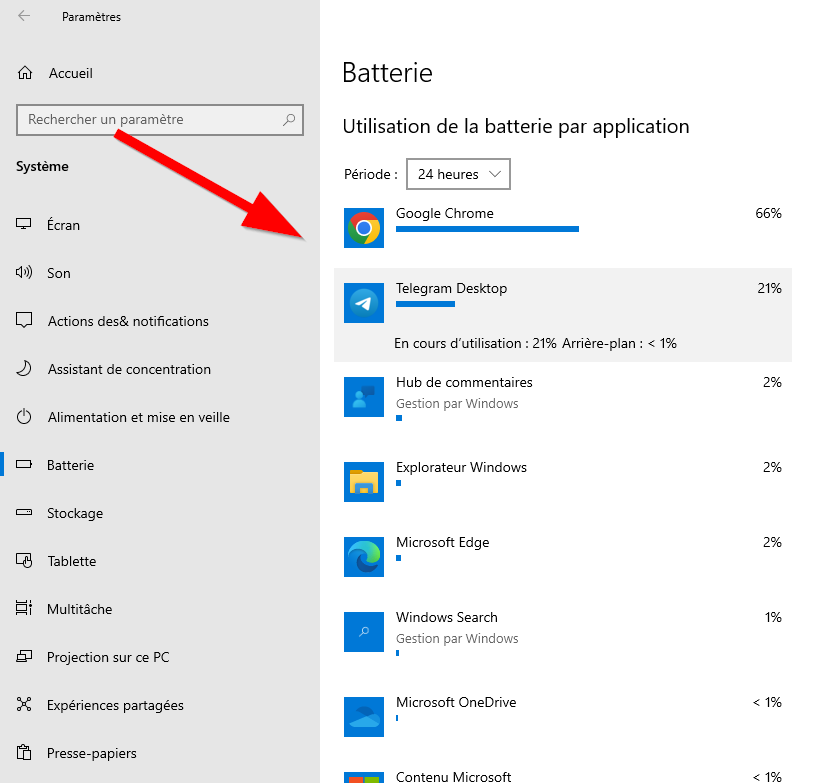Image resolution: width=839 pixels, height=783 pixels.
Task: Select the Microsoft Edge entry name
Action: pos(443,542)
